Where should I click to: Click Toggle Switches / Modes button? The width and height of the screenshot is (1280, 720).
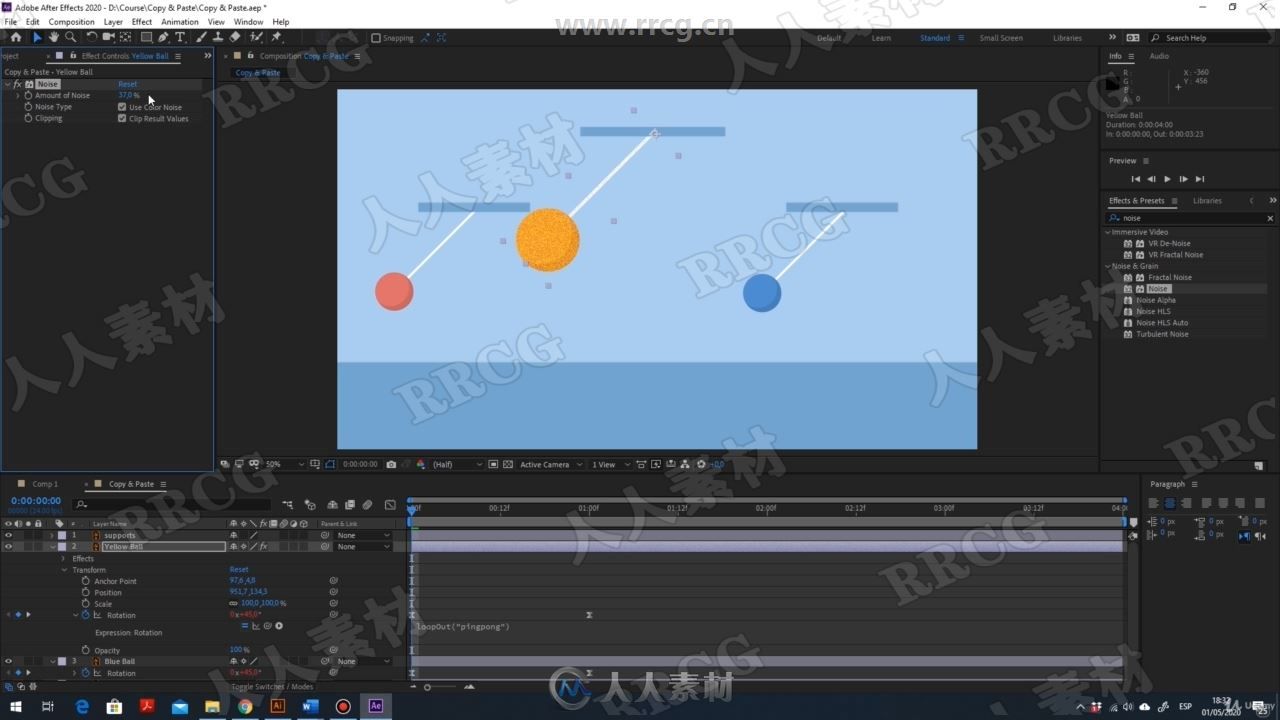[272, 687]
